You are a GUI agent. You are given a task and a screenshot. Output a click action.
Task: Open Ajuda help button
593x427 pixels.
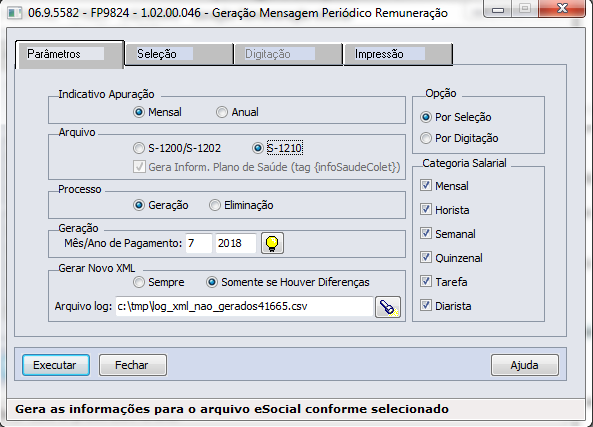(525, 365)
